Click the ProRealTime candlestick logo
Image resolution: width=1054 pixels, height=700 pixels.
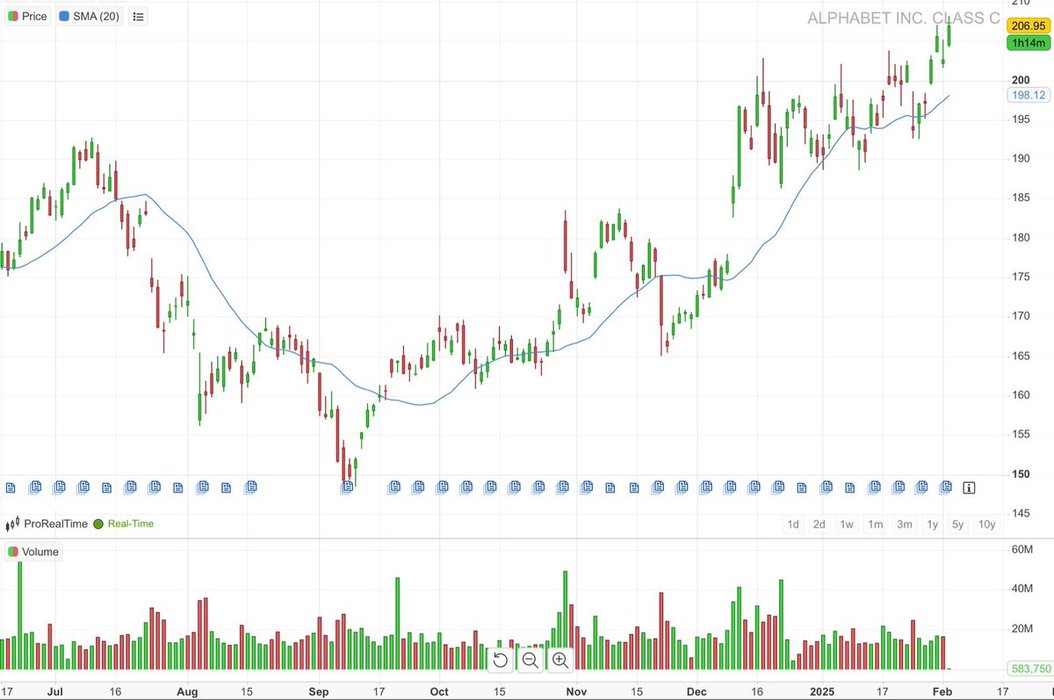pos(12,524)
